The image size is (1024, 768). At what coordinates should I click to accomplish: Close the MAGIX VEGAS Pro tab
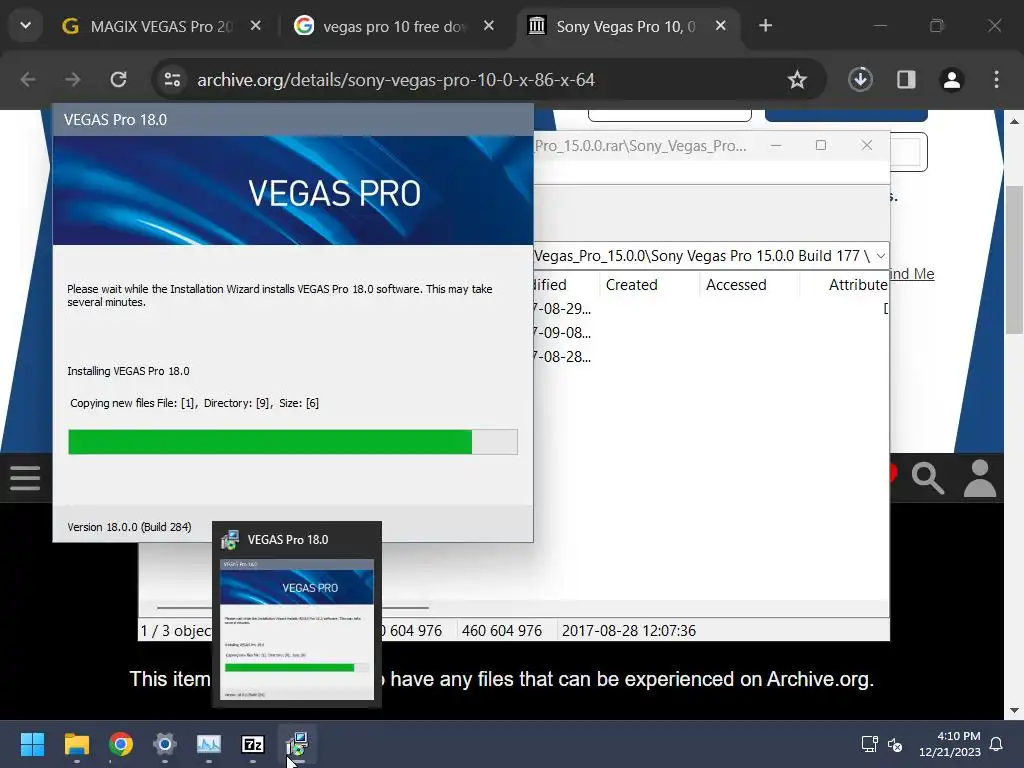coord(256,25)
